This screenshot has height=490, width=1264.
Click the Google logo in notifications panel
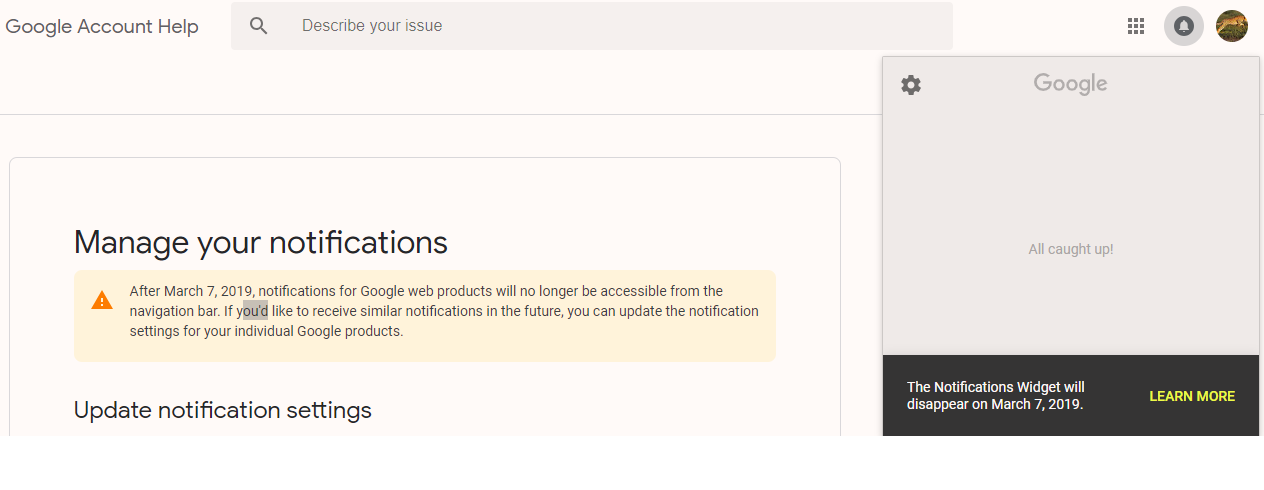pyautogui.click(x=1070, y=84)
